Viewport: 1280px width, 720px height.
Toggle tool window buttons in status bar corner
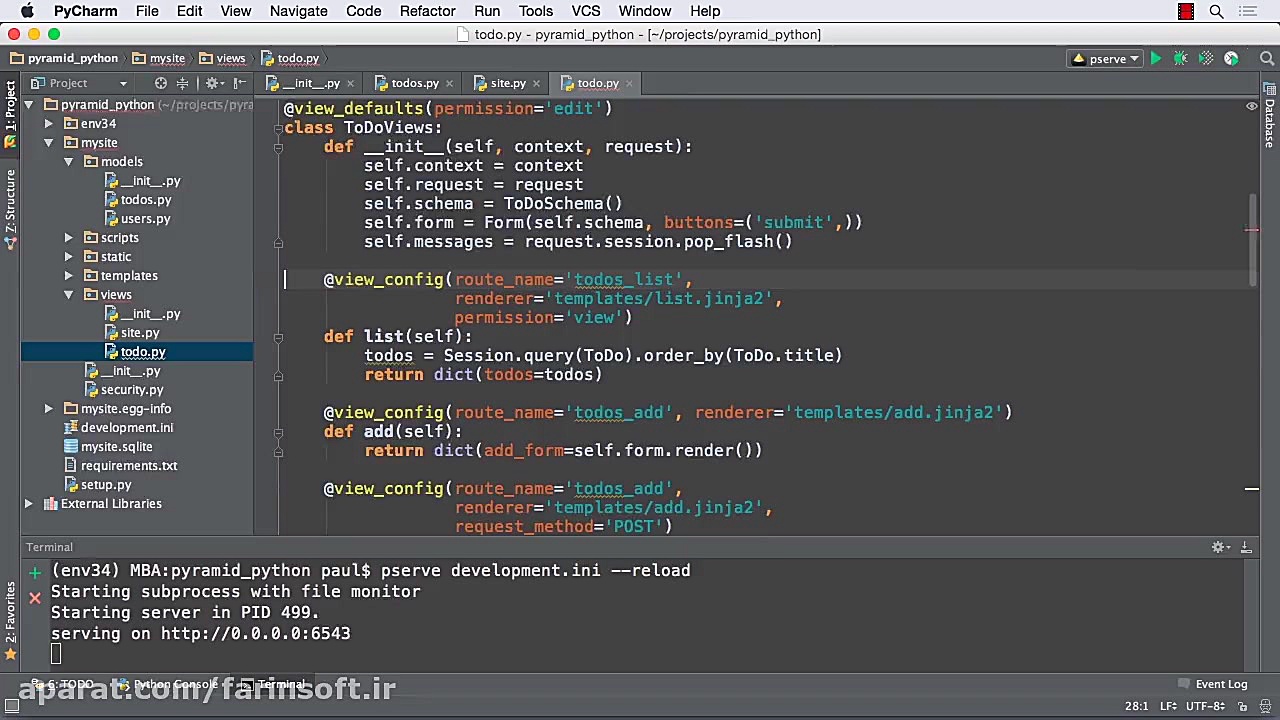click(x=12, y=706)
